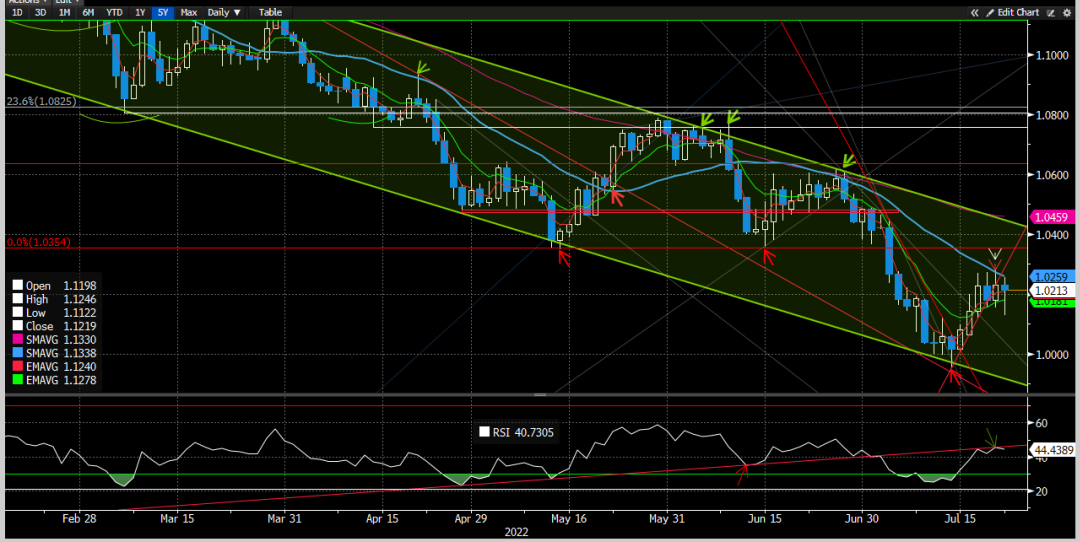Select the highlighted 5Y range
Image resolution: width=1080 pixels, height=542 pixels.
pos(163,12)
